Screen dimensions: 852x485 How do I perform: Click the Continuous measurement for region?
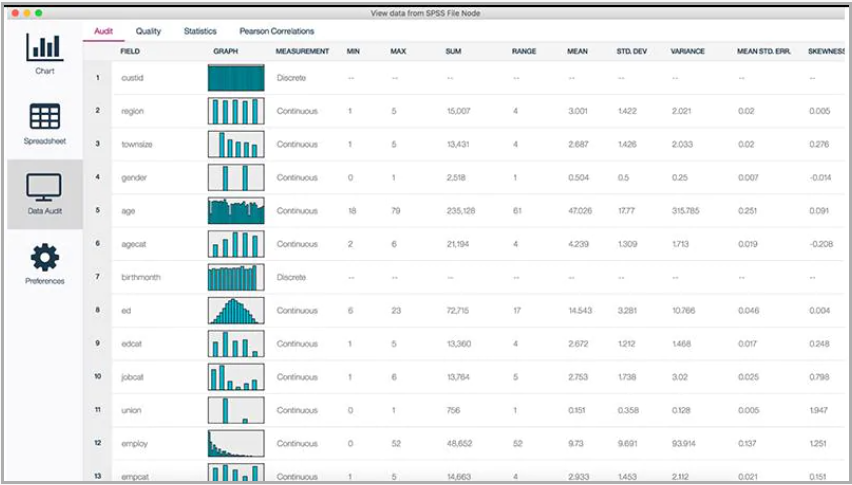click(297, 111)
